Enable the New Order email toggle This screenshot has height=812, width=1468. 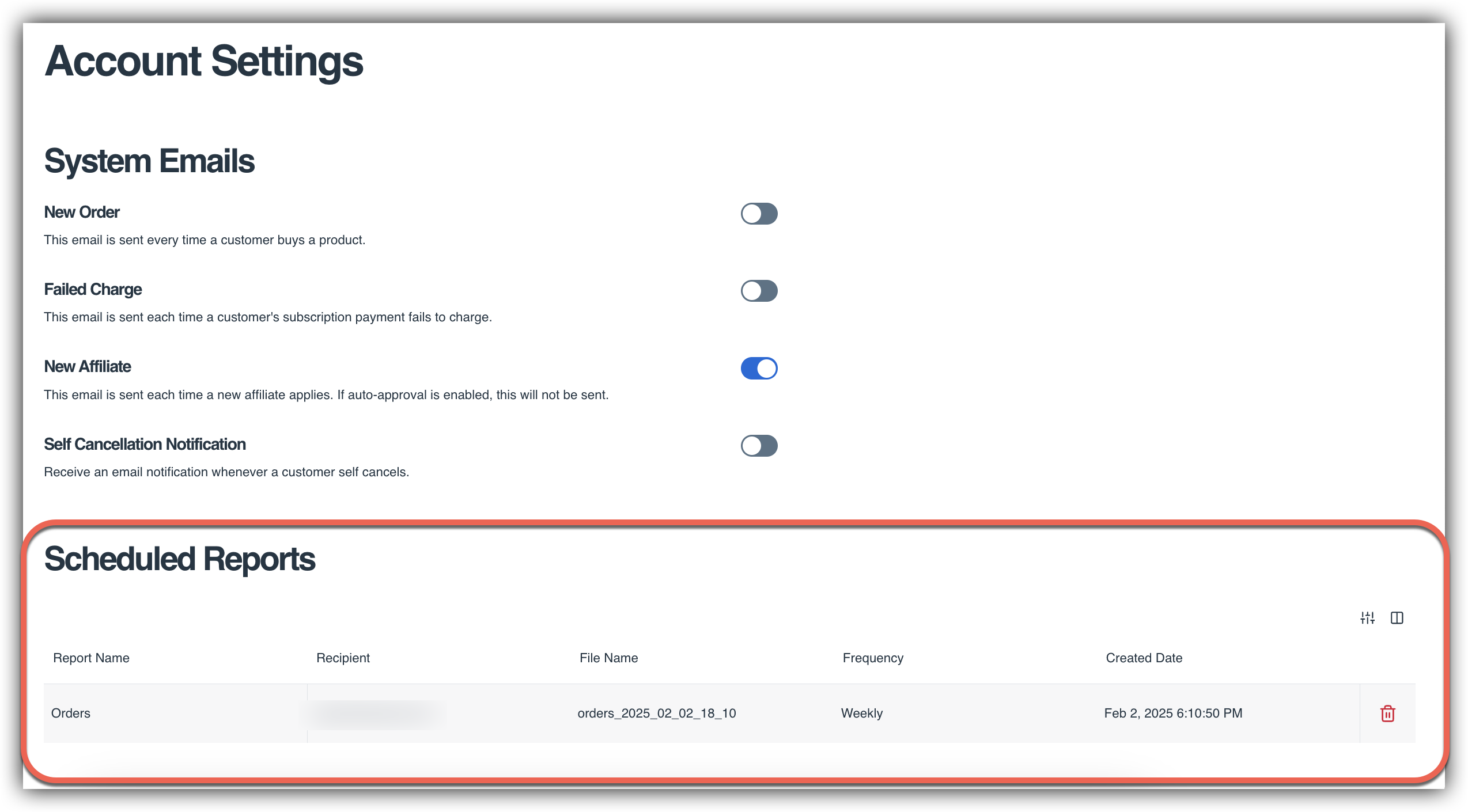pos(759,214)
